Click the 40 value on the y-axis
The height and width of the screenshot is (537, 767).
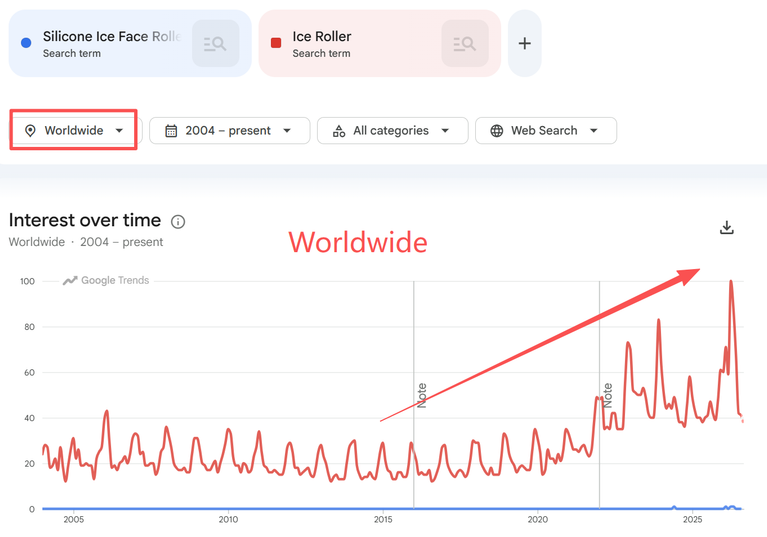coord(29,418)
